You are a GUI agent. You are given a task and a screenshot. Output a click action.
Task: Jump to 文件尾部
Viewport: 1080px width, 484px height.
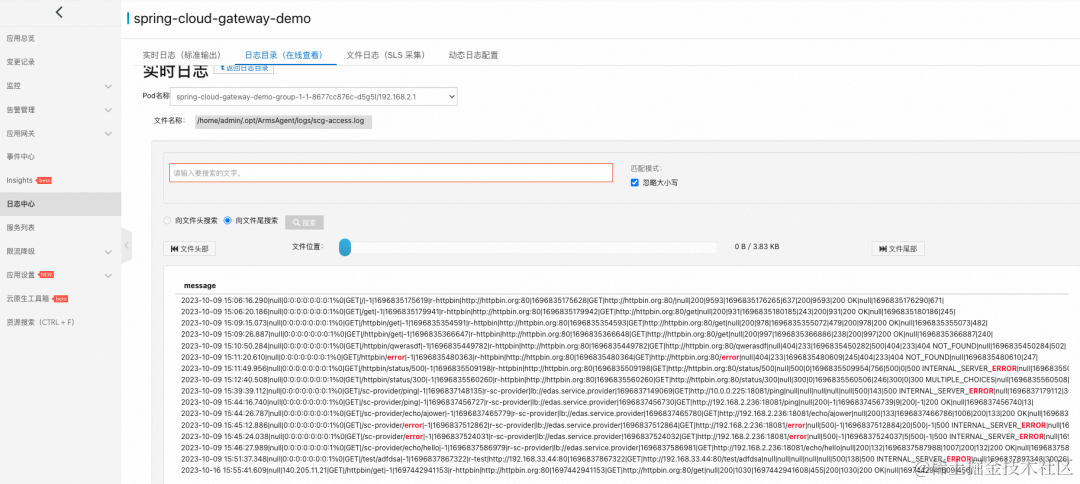pos(898,249)
